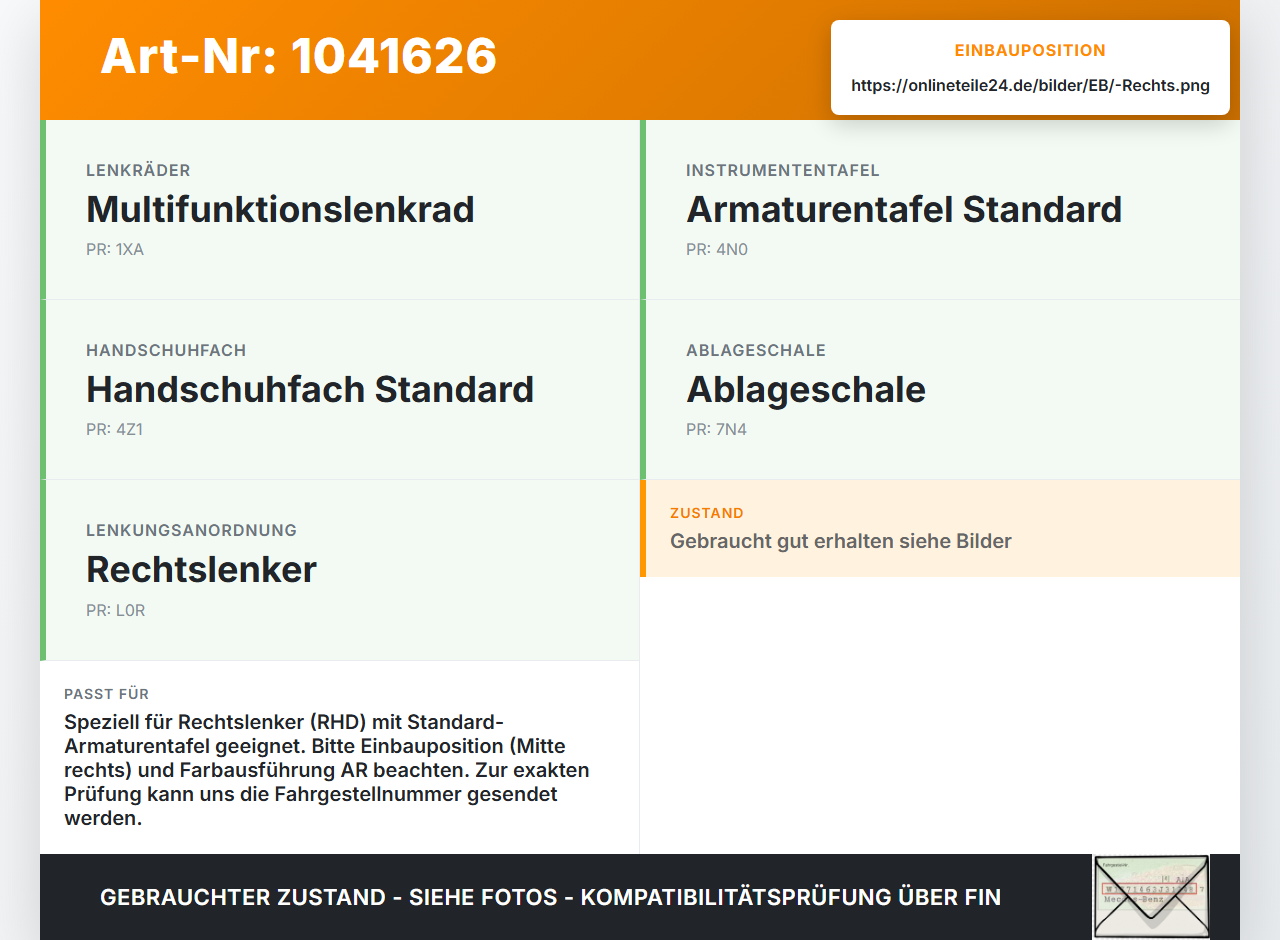
Task: Click the PR: 7N4 code
Action: click(716, 430)
